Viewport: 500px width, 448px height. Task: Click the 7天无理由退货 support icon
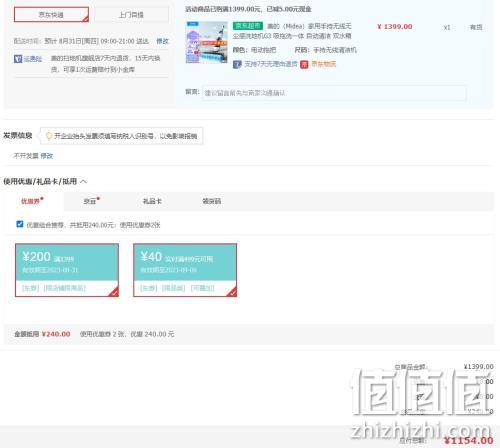(x=237, y=64)
